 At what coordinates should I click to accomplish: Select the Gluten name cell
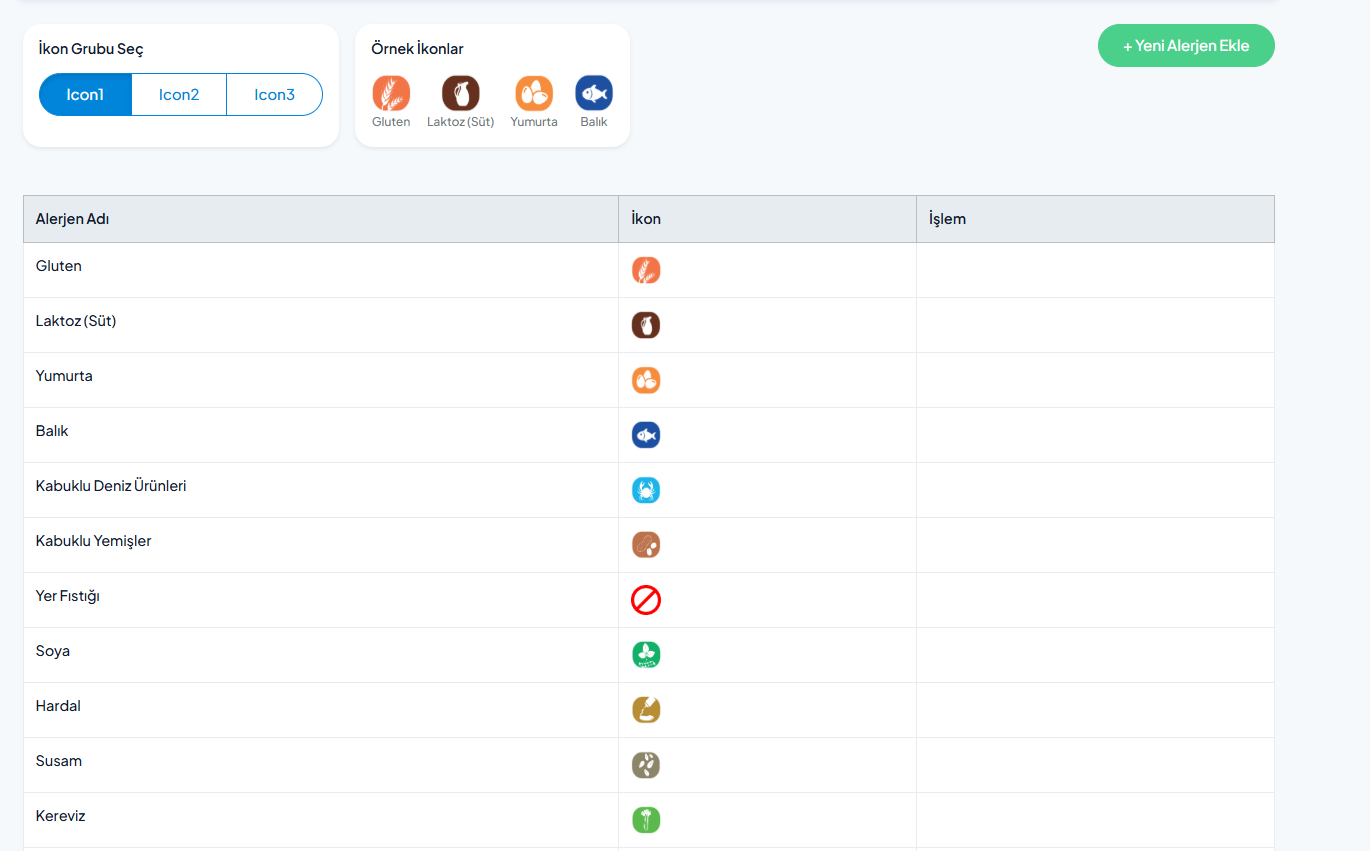(x=321, y=270)
